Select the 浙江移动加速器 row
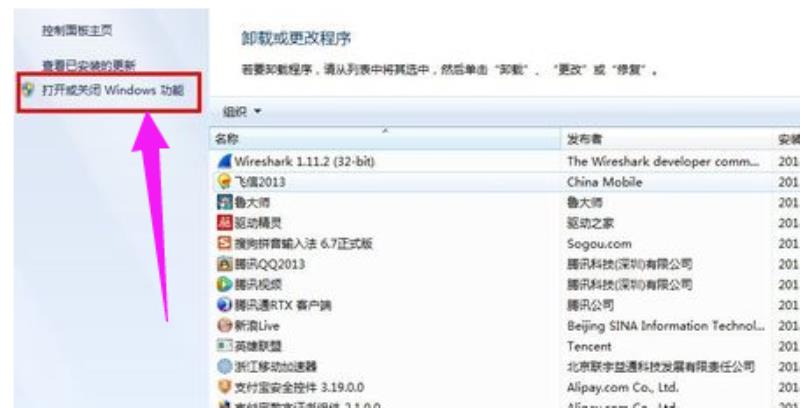The image size is (800, 408). pos(505,366)
